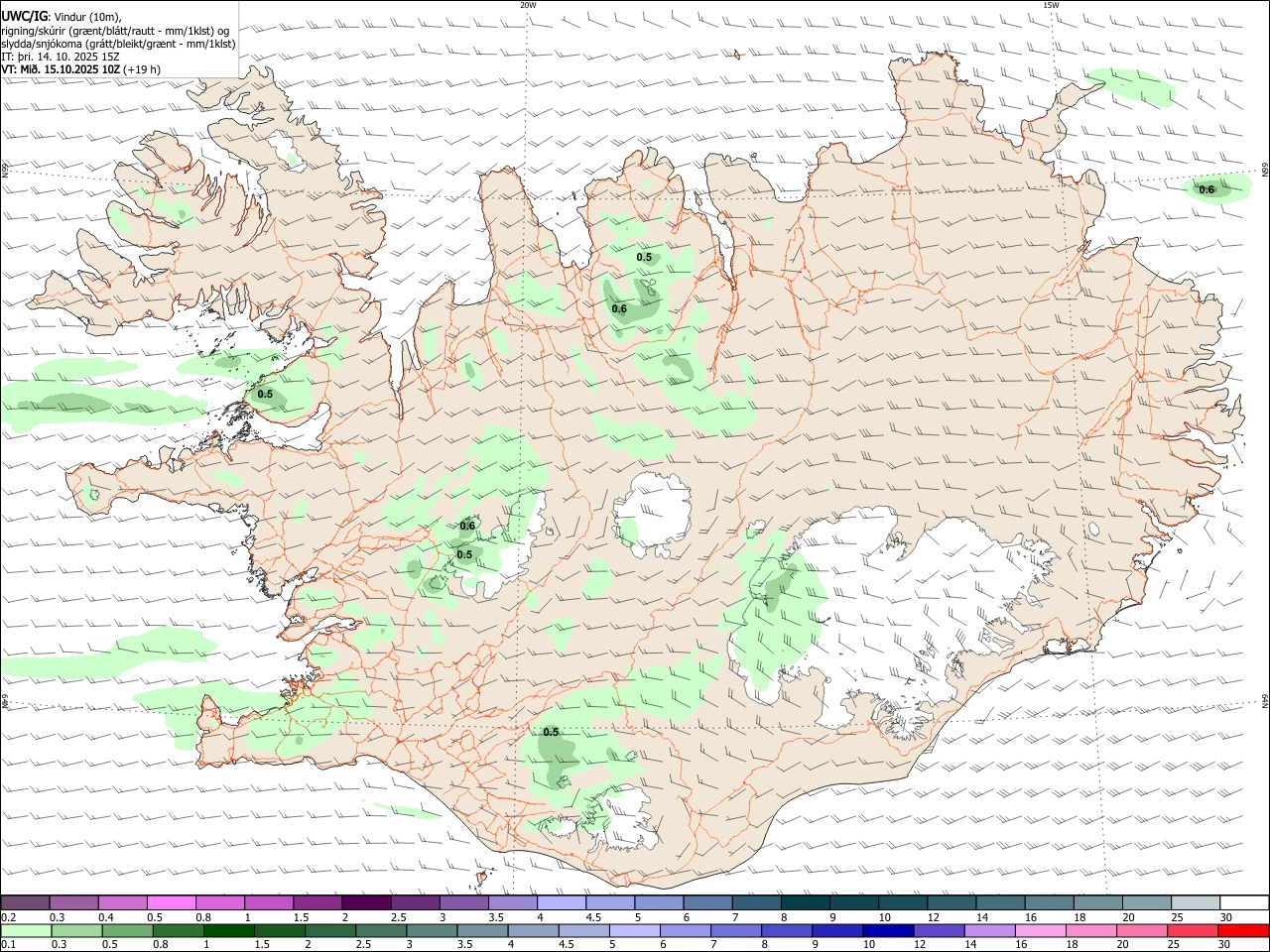1270x952 pixels.
Task: Pick the light pink 16–18 legend swatch
Action: coord(1039,930)
